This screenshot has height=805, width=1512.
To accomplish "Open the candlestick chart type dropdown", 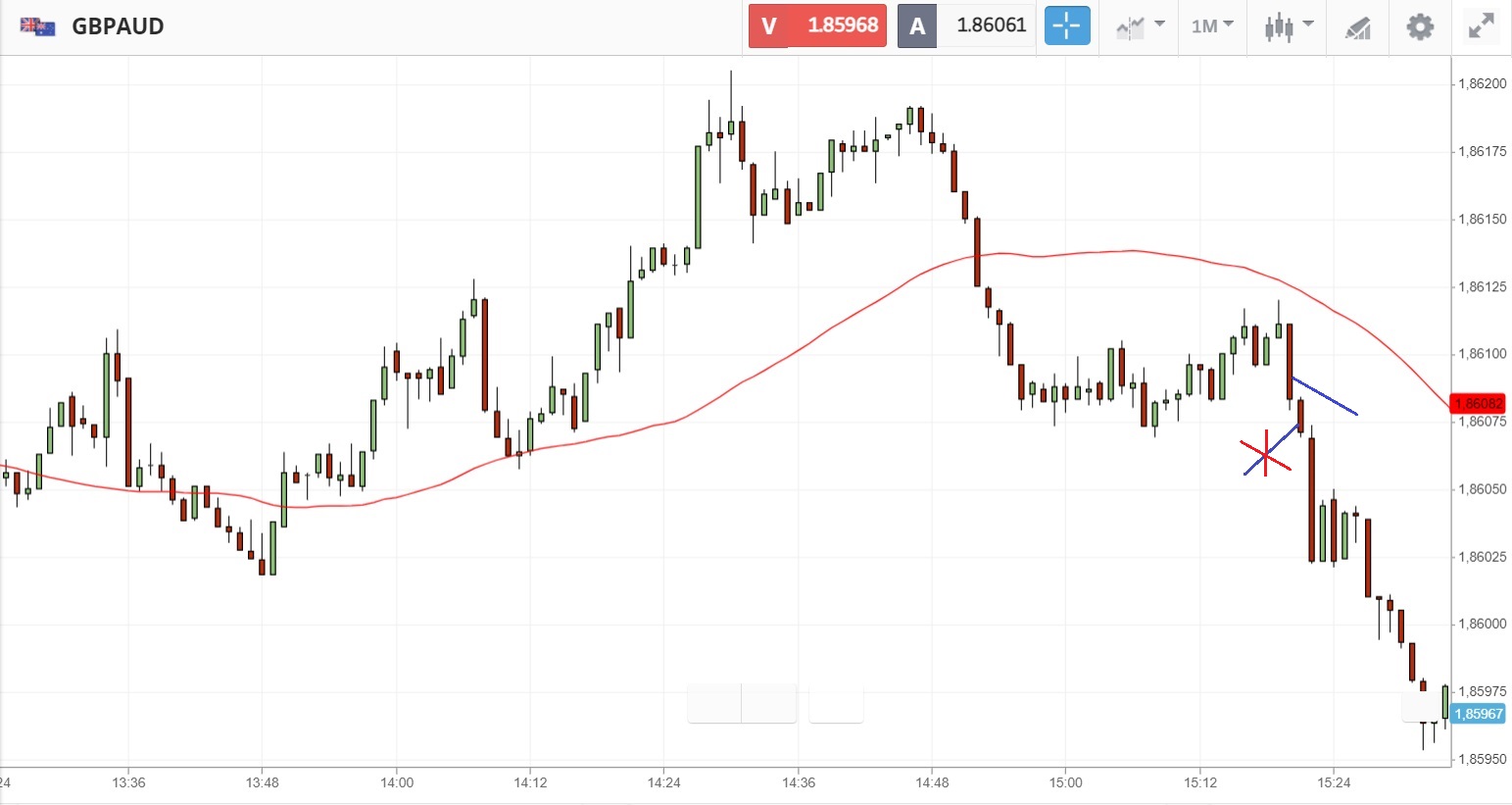I will coord(1288,26).
